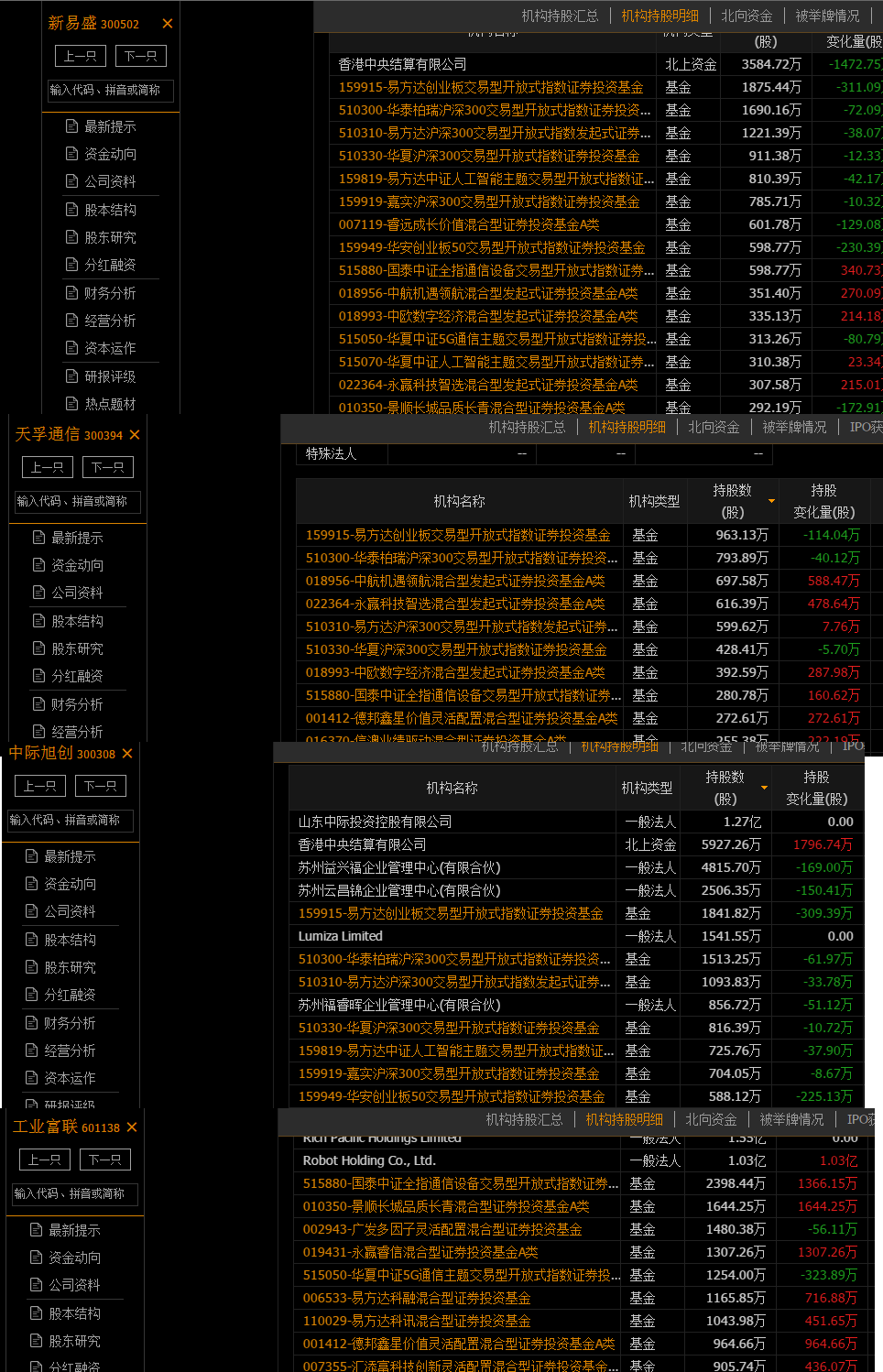Screen dimensions: 883x1372
Task: Click the 资本运作 document icon in 中际旭创 sidebar
Action: coord(32,1078)
